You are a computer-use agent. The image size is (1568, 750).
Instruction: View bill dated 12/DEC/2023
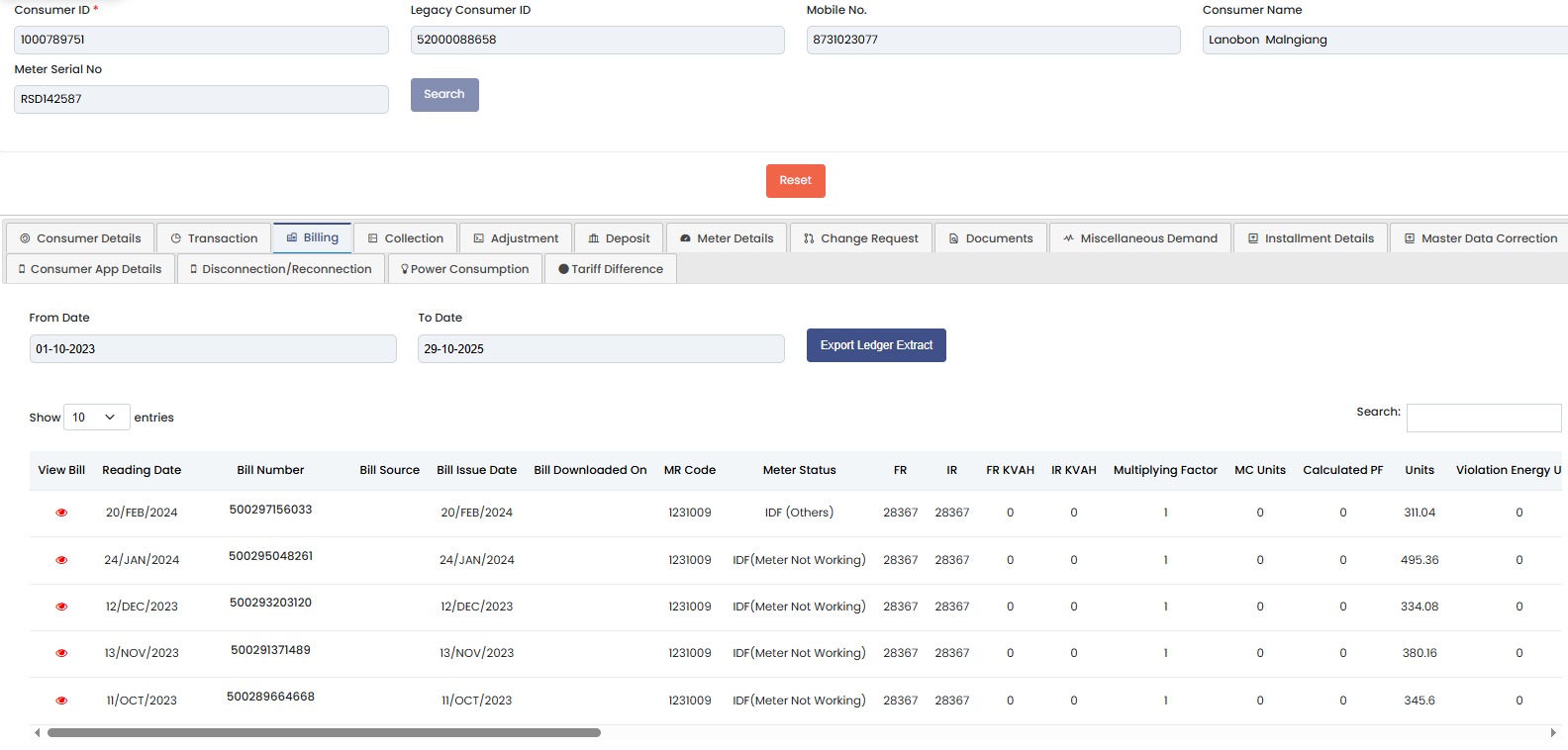(x=61, y=607)
